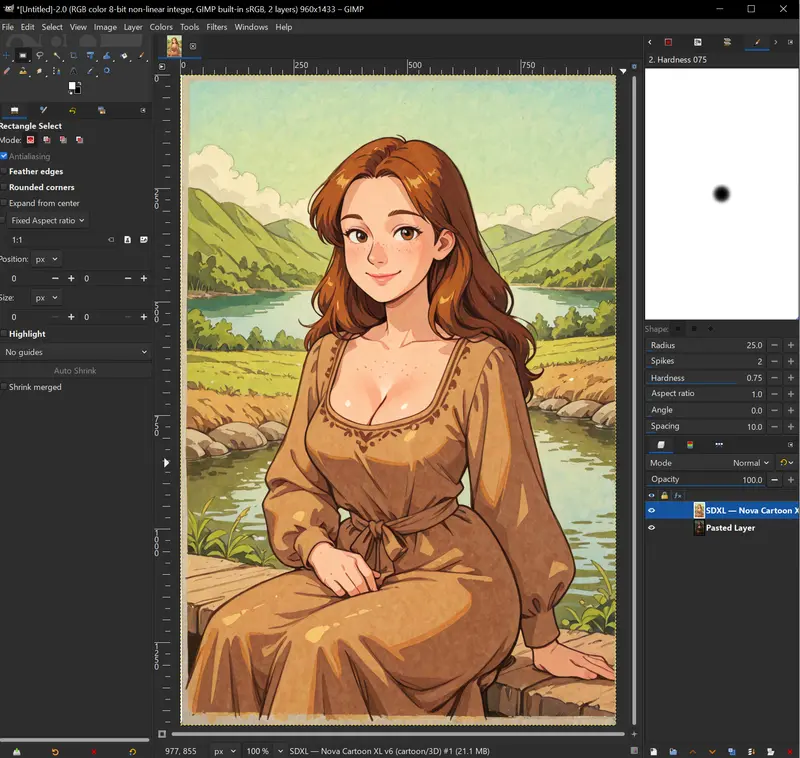Enable the Rounded corners checkbox
This screenshot has height=758, width=800.
pyautogui.click(x=4, y=187)
